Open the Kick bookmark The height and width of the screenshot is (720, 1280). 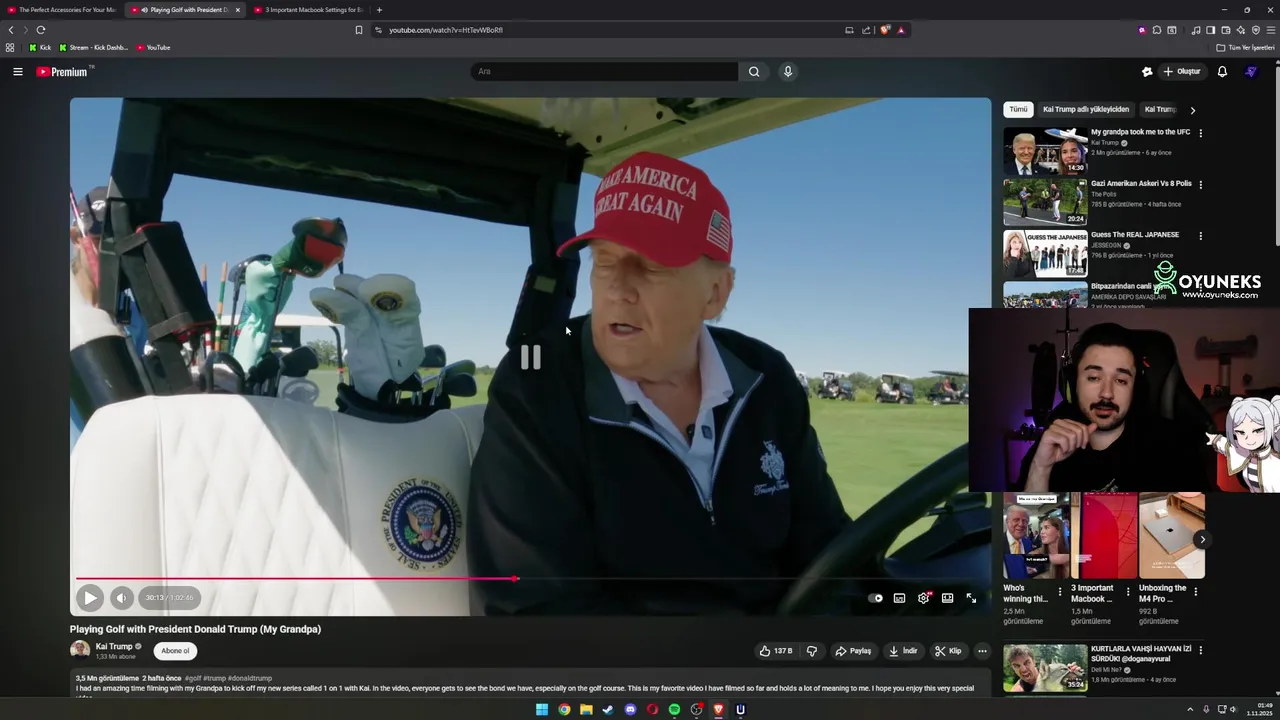(x=40, y=47)
